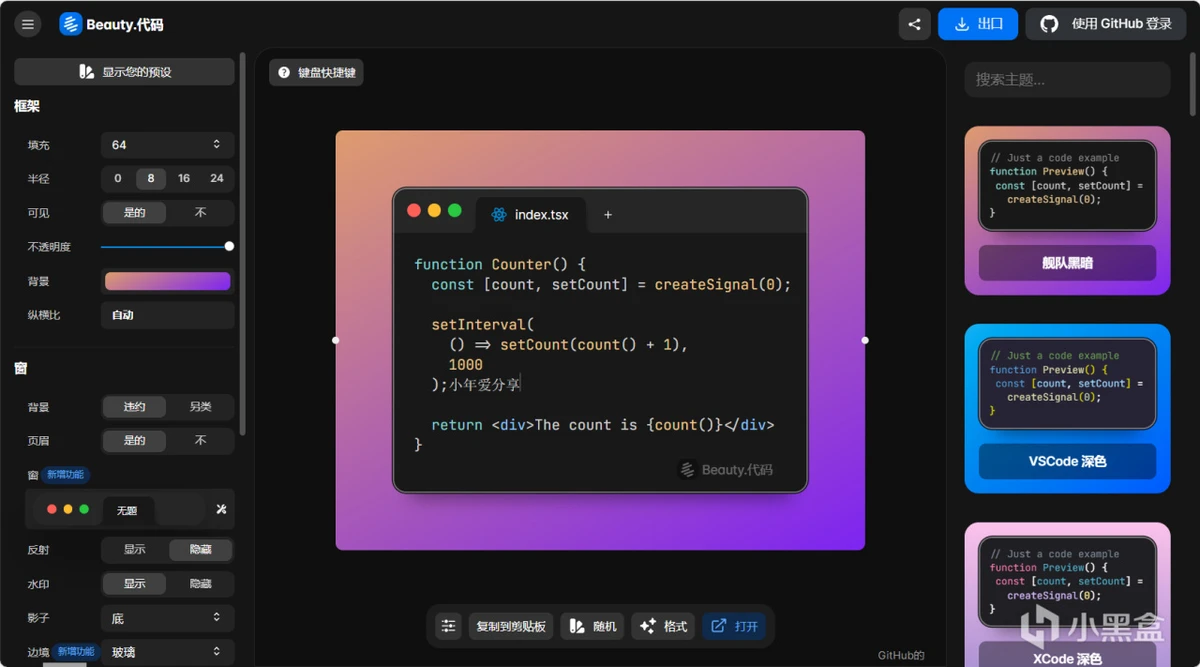1200x667 pixels.
Task: Click the keyboard shortcuts help icon
Action: click(x=284, y=73)
